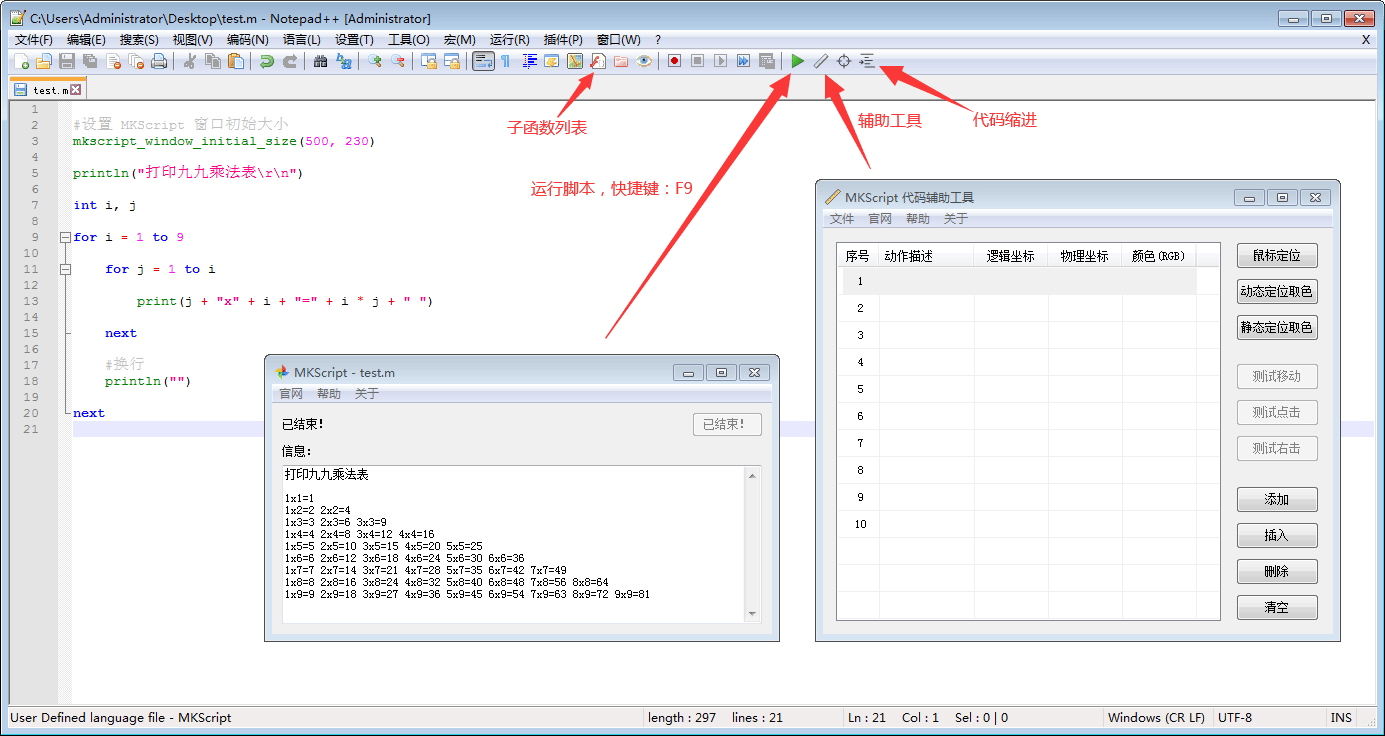Click scroll-down arrow in MKScript output box
This screenshot has height=736, width=1385.
point(752,614)
